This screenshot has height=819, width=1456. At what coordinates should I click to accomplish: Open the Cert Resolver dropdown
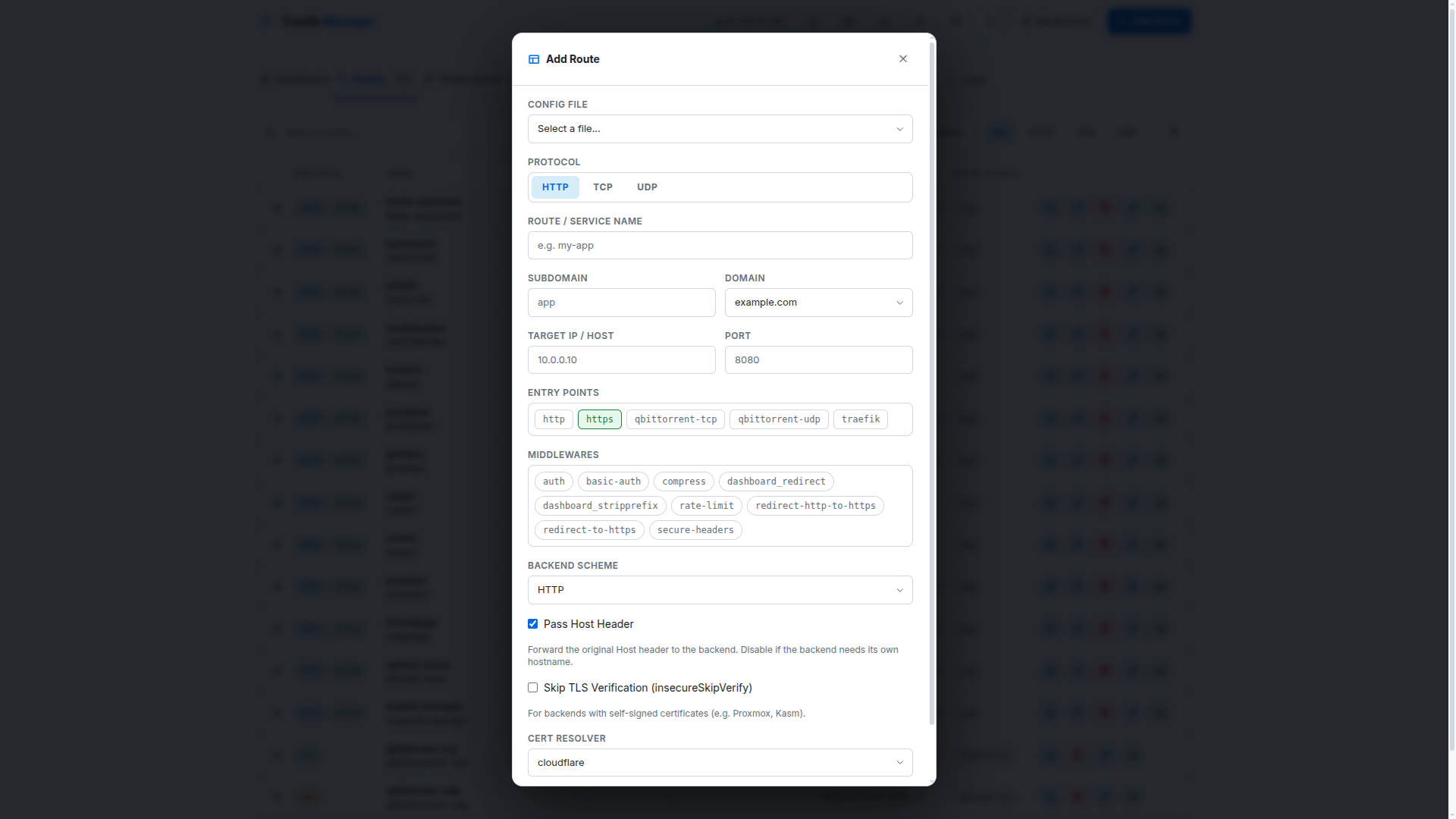pos(720,763)
